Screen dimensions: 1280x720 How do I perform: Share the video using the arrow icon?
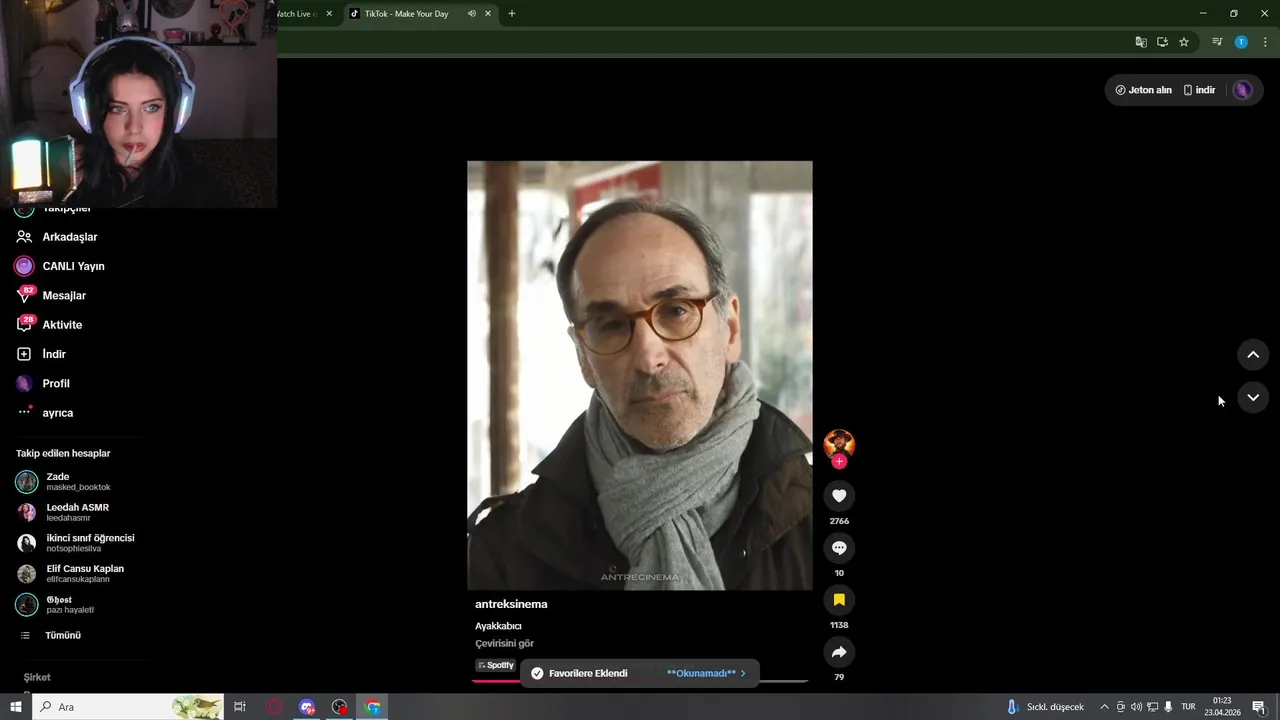pos(839,652)
